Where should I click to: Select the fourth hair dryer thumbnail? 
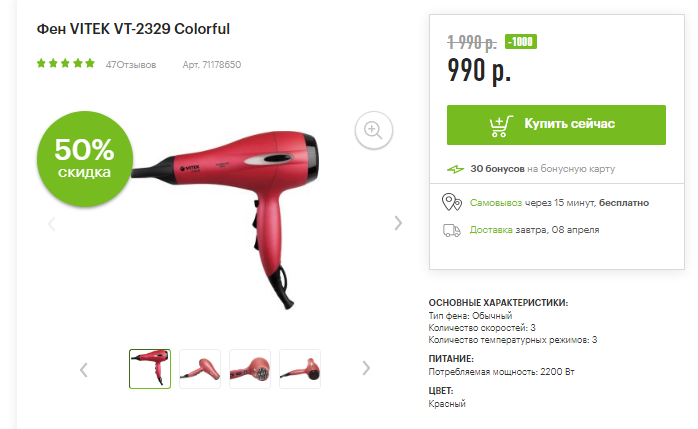[300, 369]
